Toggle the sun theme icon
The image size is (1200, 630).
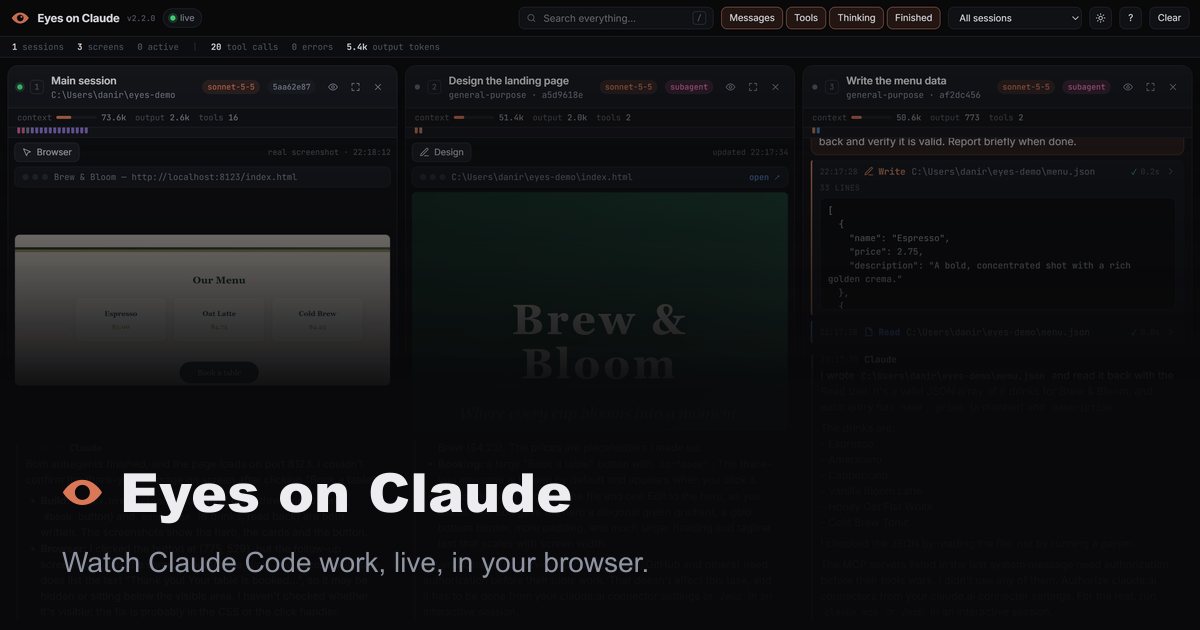(x=1101, y=18)
